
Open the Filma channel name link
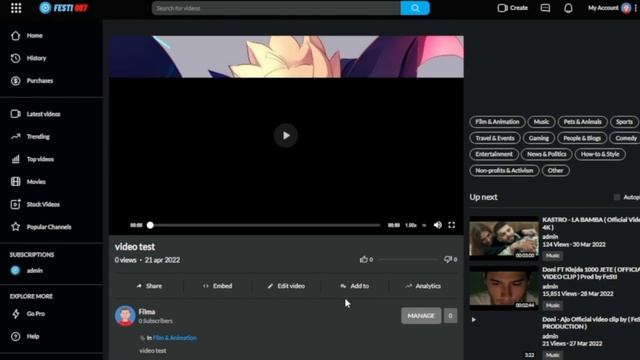click(x=147, y=312)
